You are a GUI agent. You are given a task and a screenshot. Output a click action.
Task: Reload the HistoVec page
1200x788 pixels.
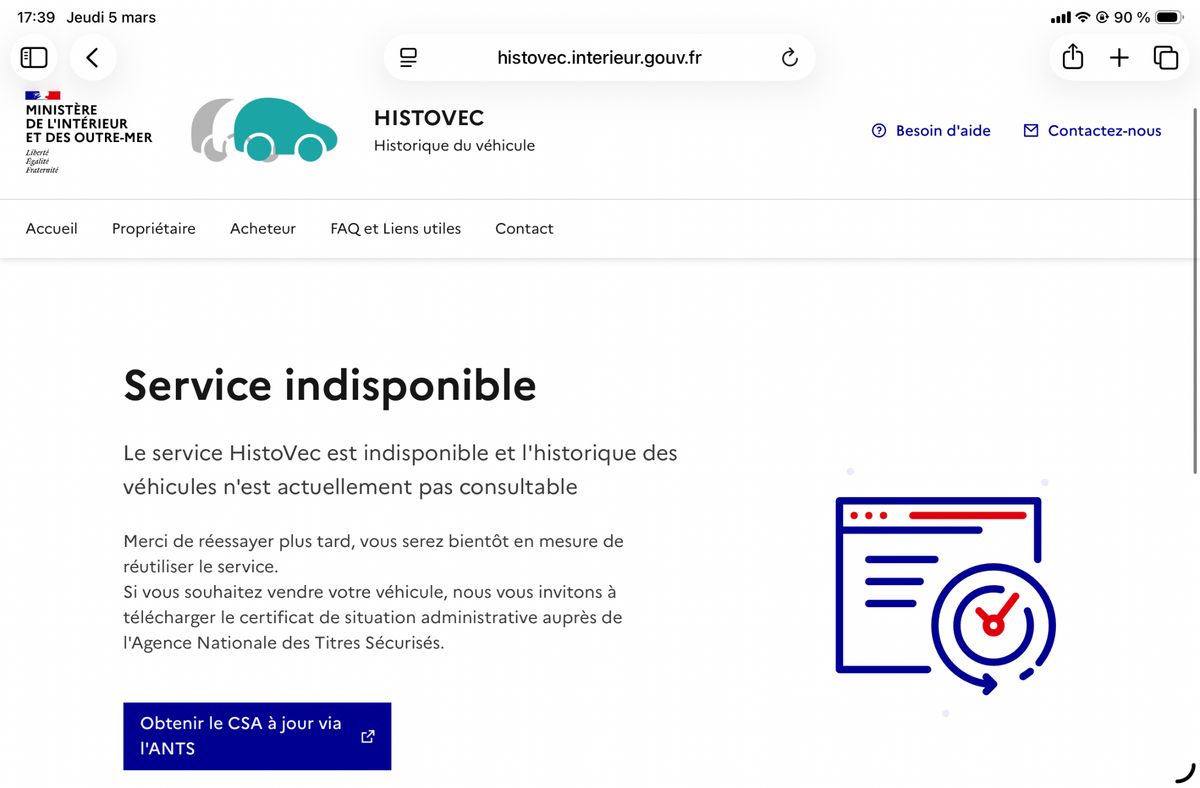tap(789, 58)
